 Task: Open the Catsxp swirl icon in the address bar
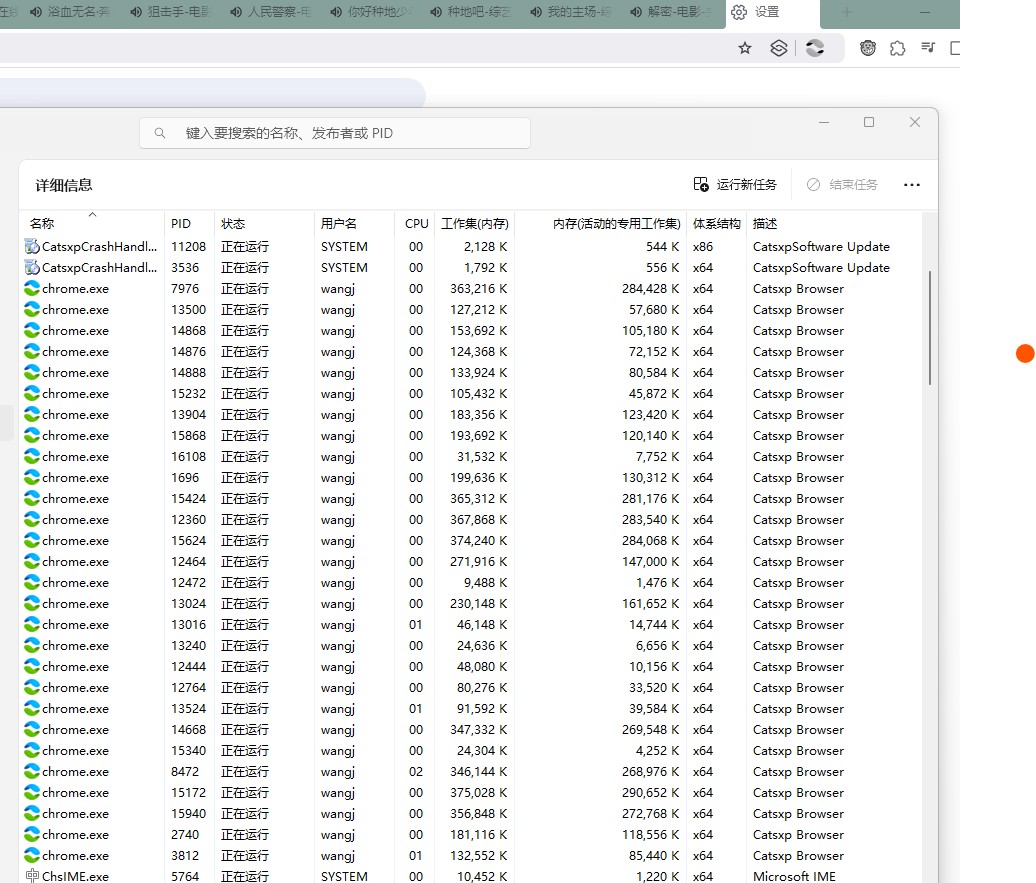pos(815,48)
